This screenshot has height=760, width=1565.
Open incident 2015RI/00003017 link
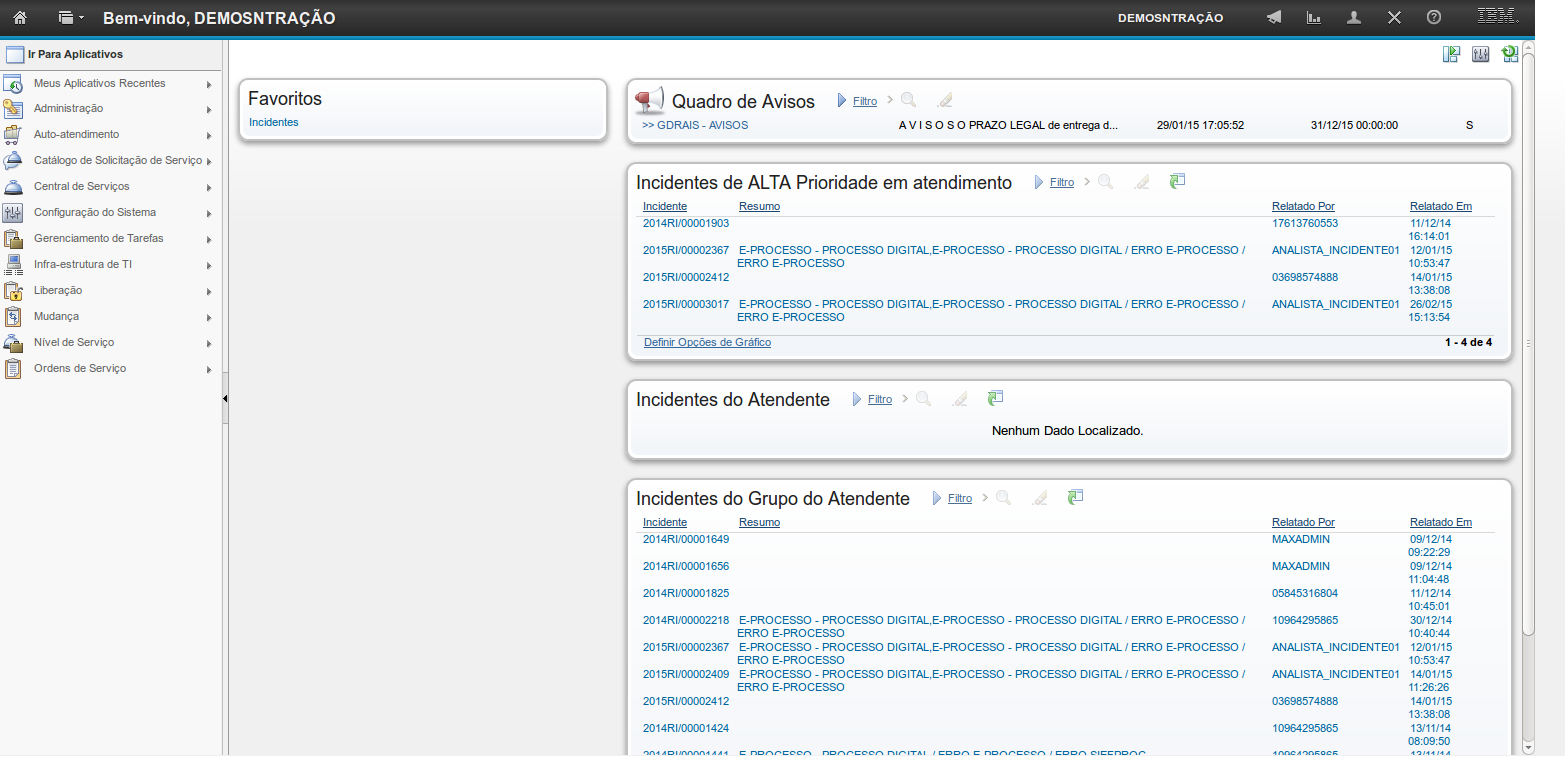click(686, 304)
